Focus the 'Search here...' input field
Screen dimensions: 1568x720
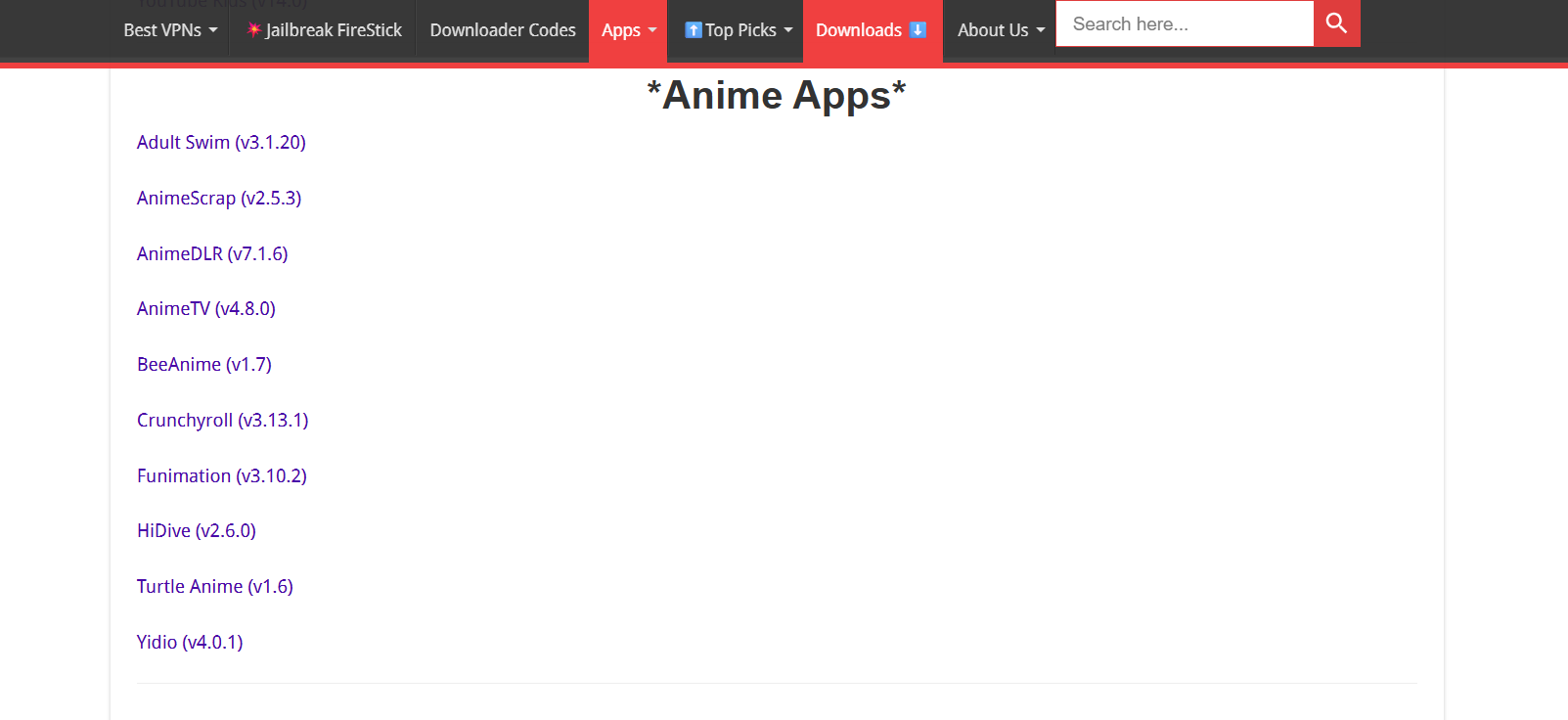tap(1185, 23)
